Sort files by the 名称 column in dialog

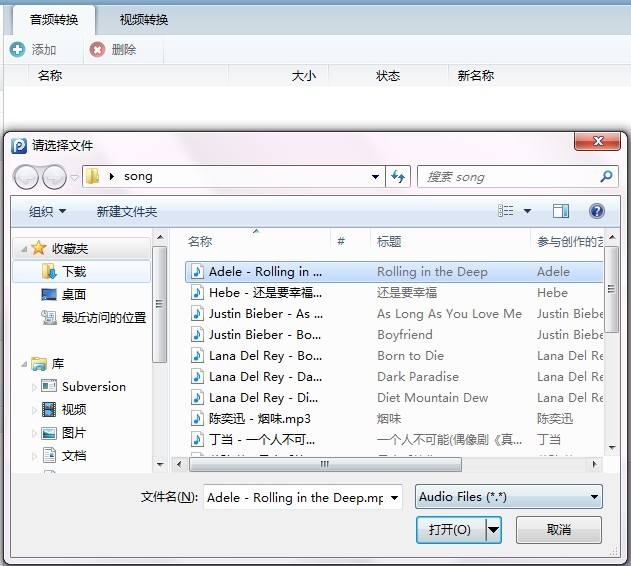coord(200,241)
